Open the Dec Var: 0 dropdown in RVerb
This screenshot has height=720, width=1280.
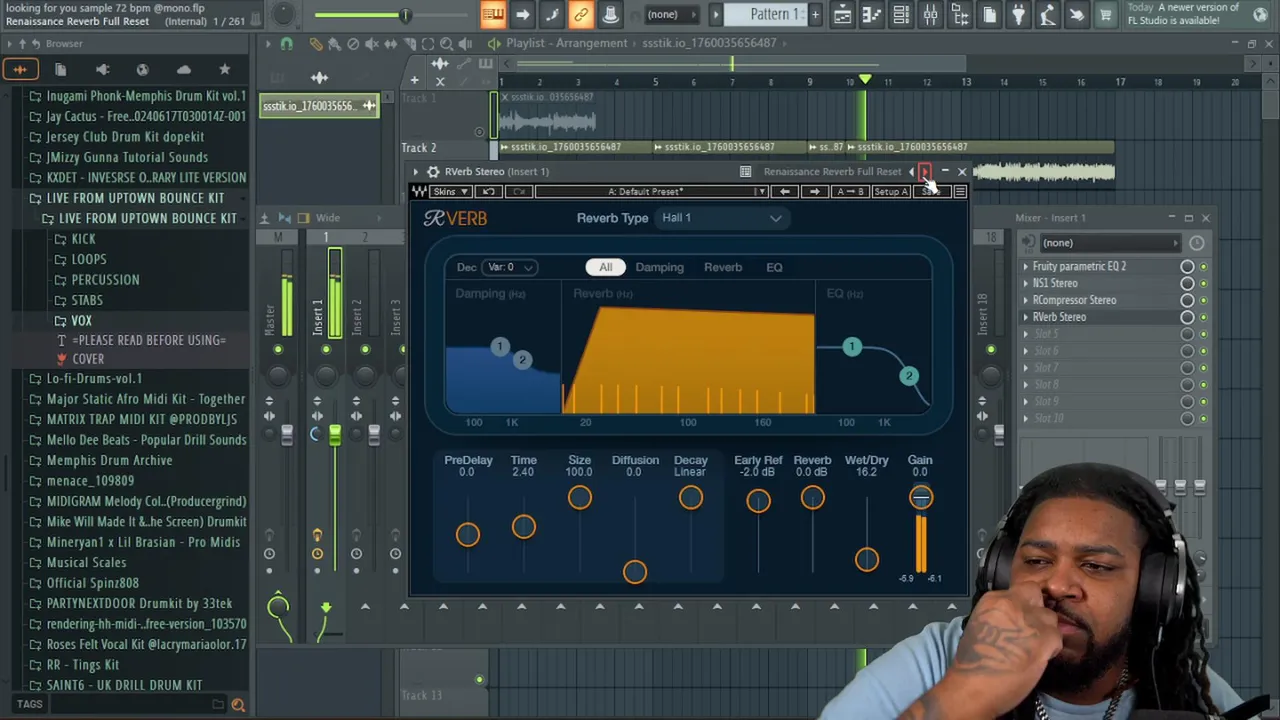509,267
